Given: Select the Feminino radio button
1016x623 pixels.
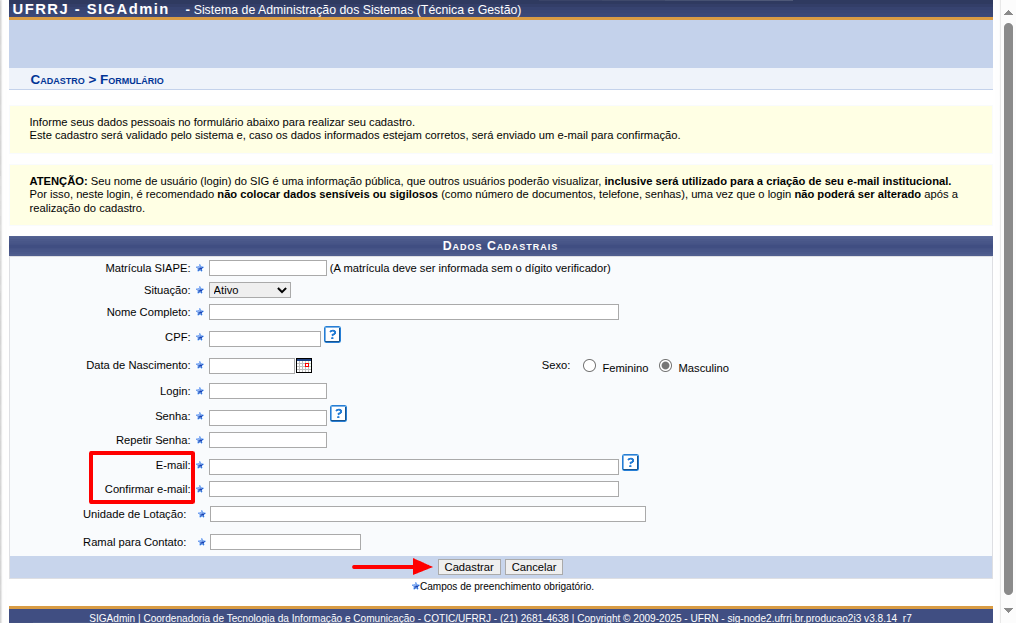Looking at the screenshot, I should point(589,366).
